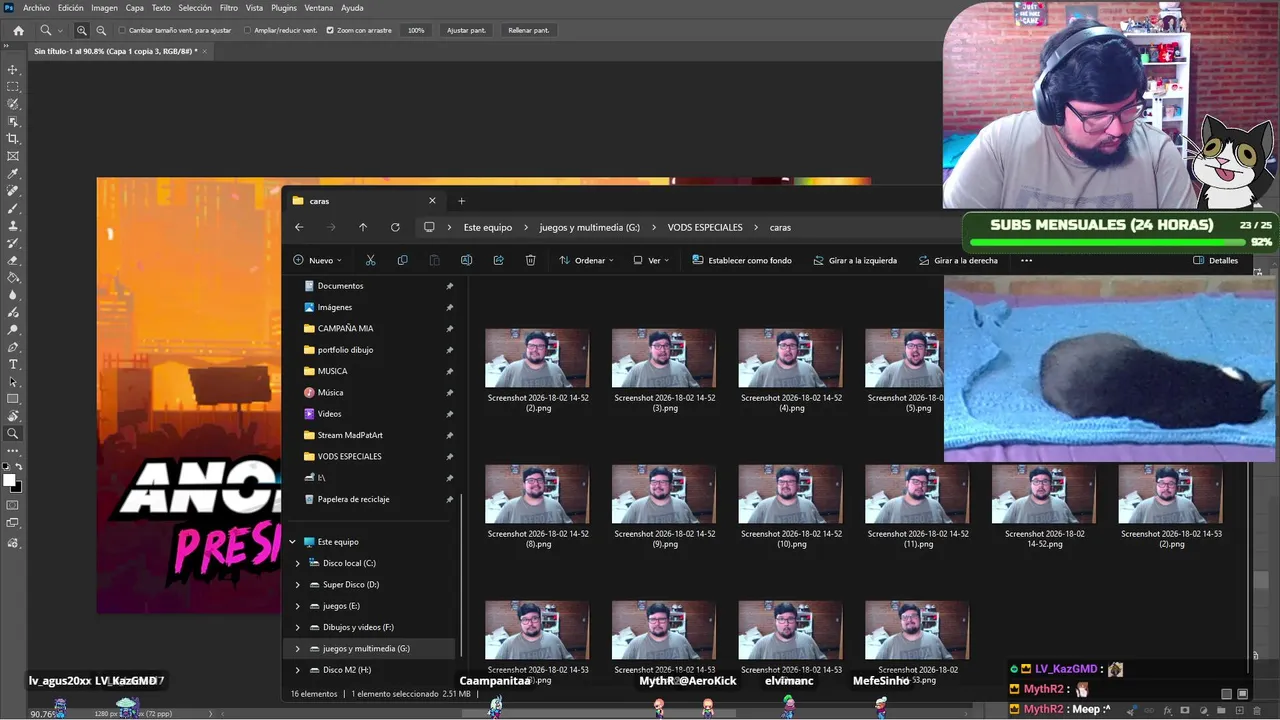Select the Eraser tool
1280x720 pixels.
coord(13,260)
